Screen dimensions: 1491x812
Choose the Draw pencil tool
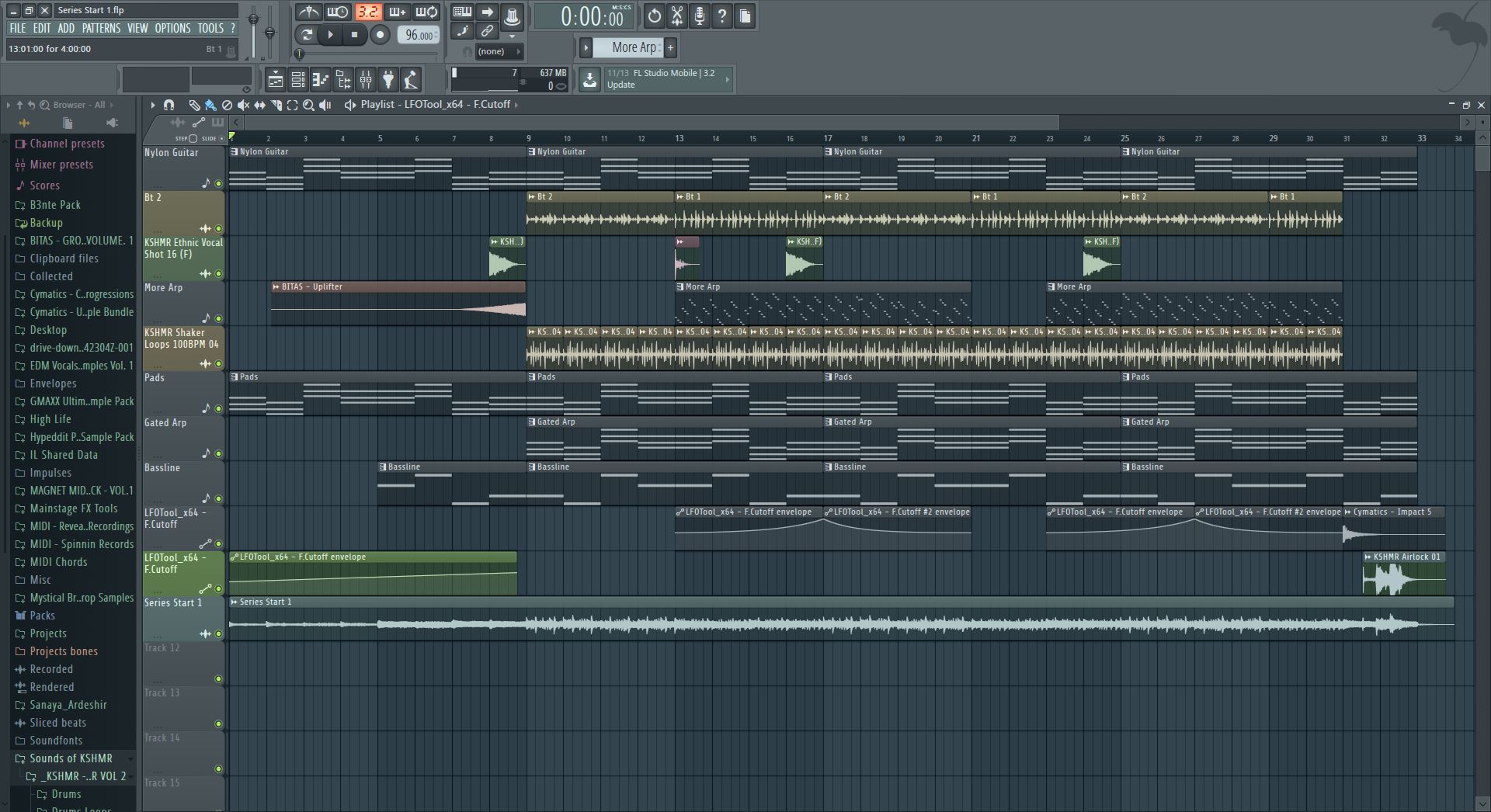coord(194,105)
